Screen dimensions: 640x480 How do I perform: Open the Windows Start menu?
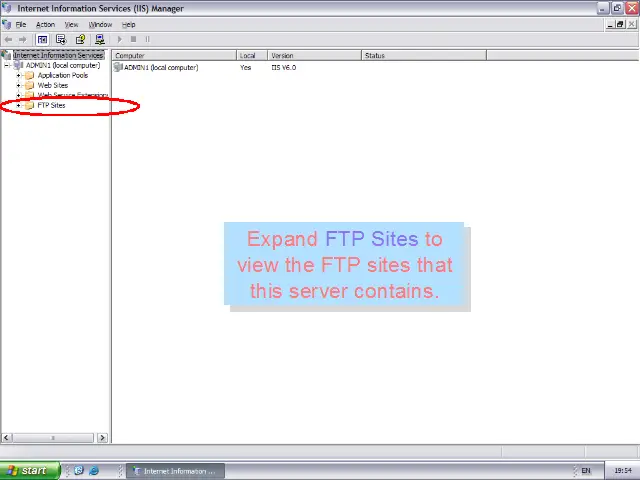pos(30,471)
